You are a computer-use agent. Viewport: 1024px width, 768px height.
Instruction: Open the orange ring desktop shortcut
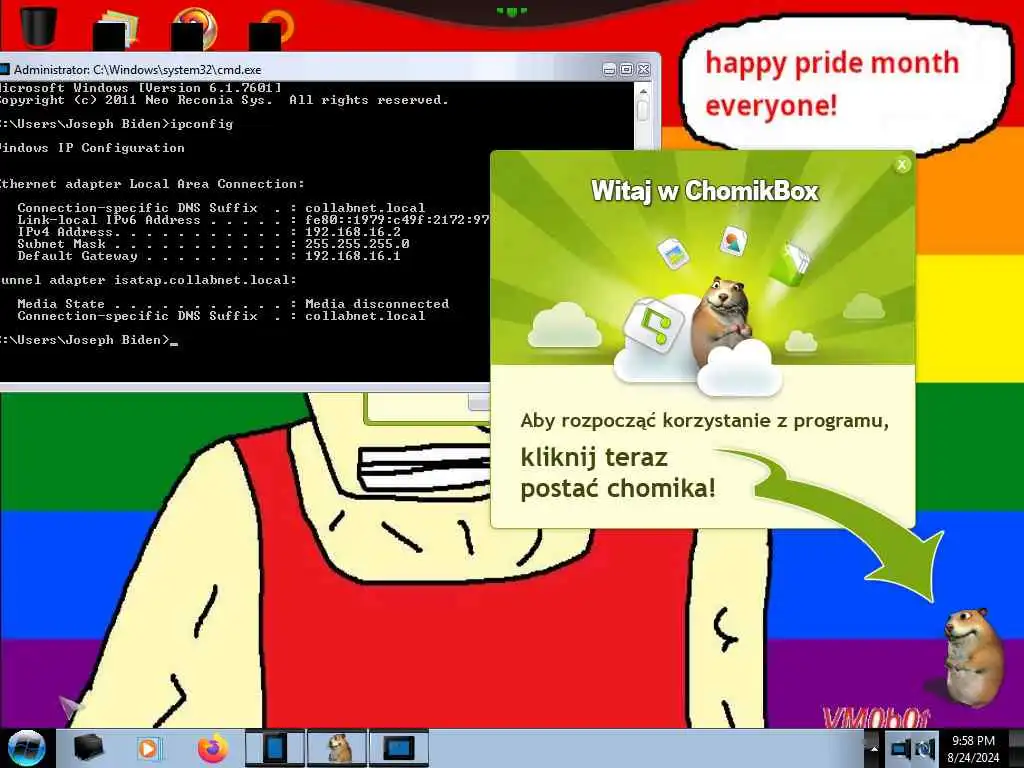tap(272, 29)
